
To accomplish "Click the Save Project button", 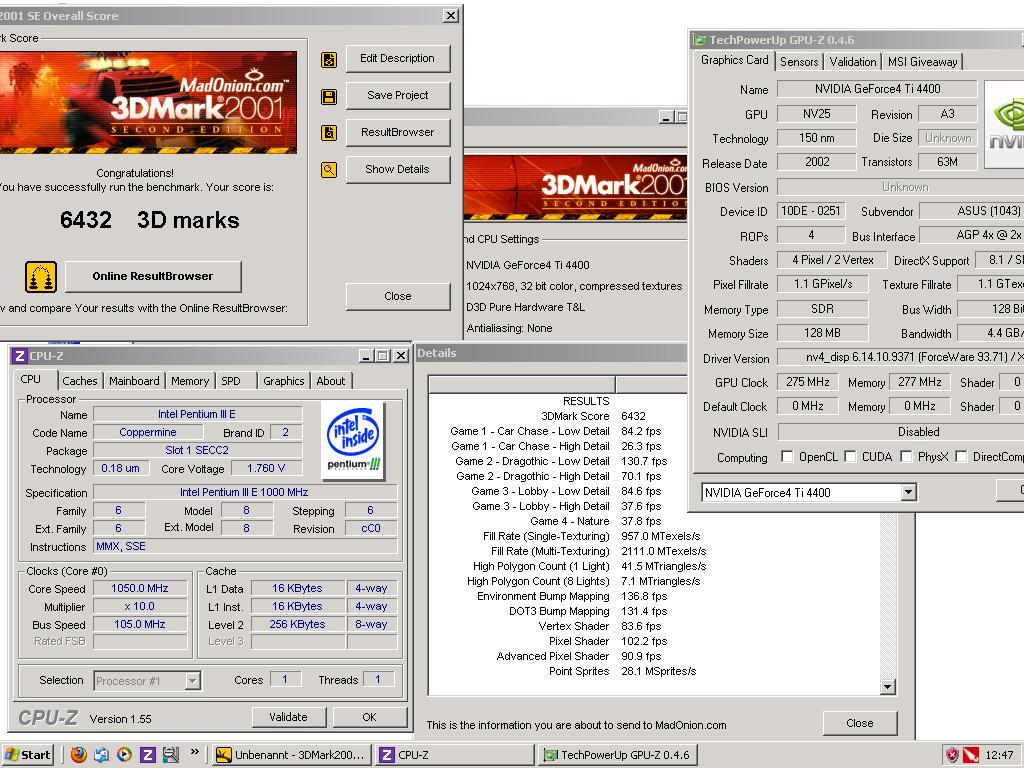I will (398, 95).
